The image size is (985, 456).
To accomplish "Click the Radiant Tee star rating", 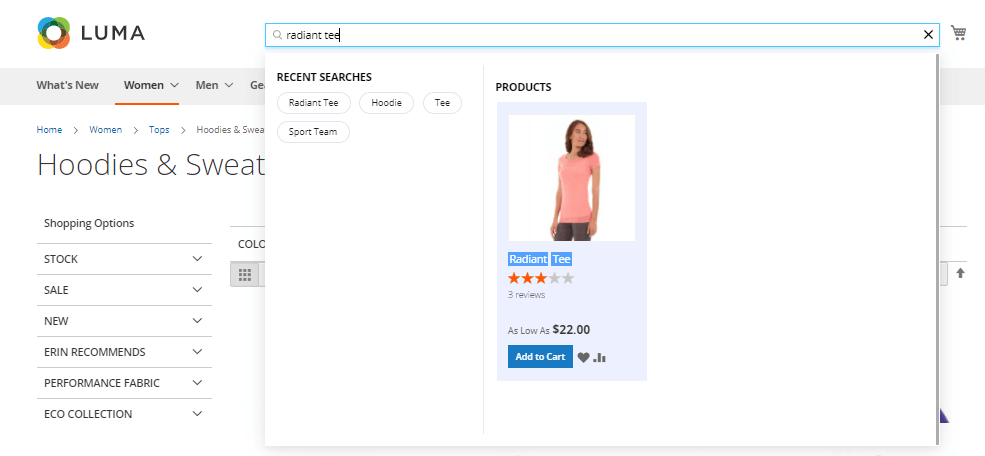I will (x=541, y=278).
